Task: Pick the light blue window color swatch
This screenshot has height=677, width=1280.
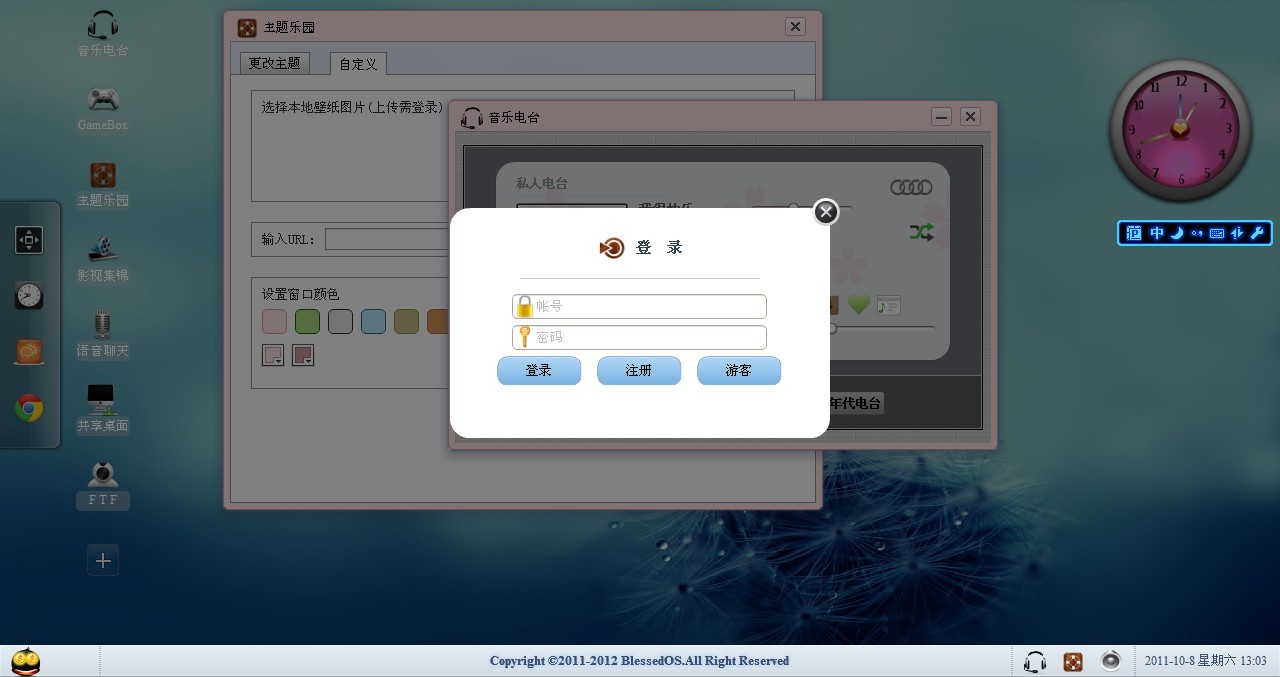Action: pos(373,321)
